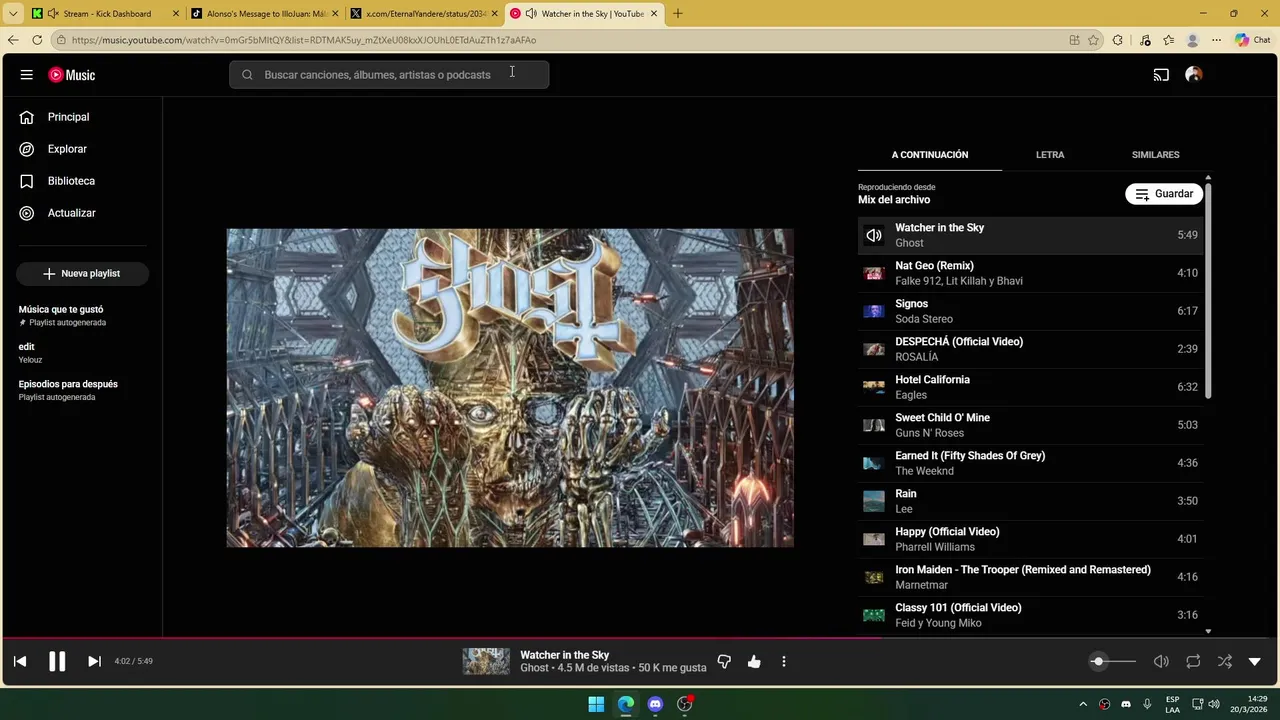Open the Windows Start menu

[x=596, y=704]
